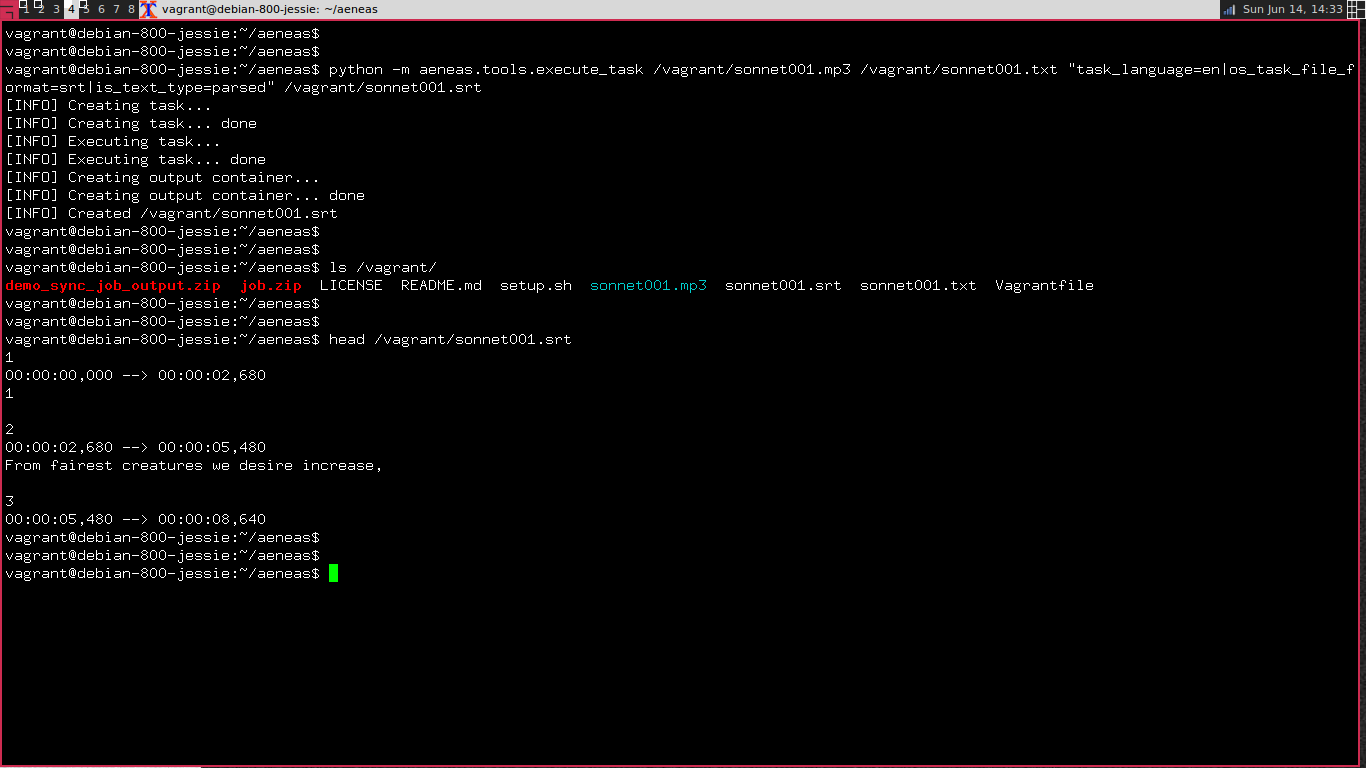Click the timestamp line 00:00:00,000 --> 00:00:02,680

pos(135,375)
